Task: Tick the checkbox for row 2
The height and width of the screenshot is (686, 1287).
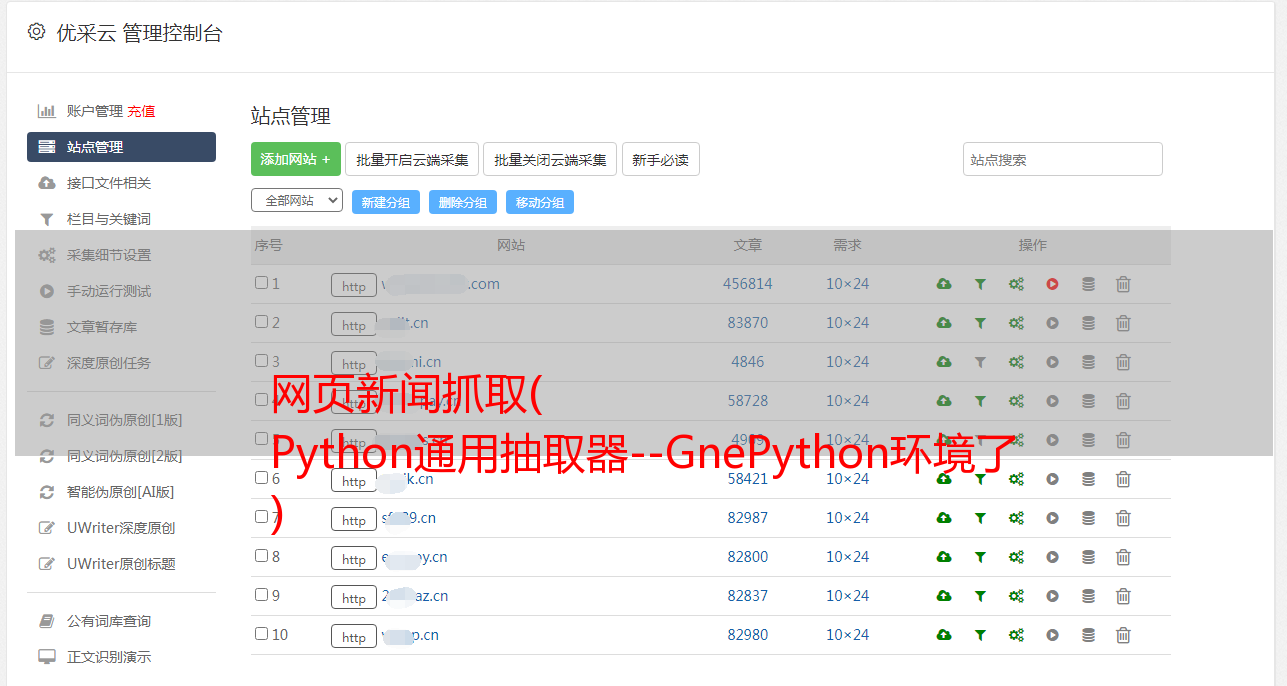Action: tap(261, 322)
